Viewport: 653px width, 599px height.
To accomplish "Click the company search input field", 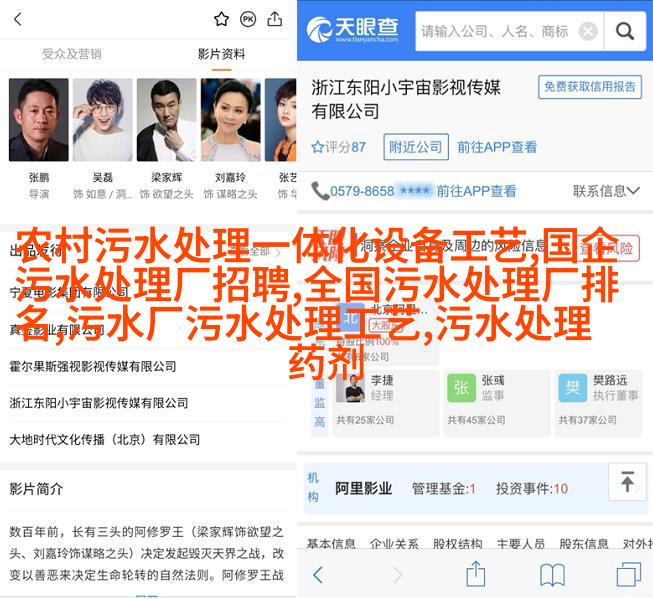I will pos(496,31).
